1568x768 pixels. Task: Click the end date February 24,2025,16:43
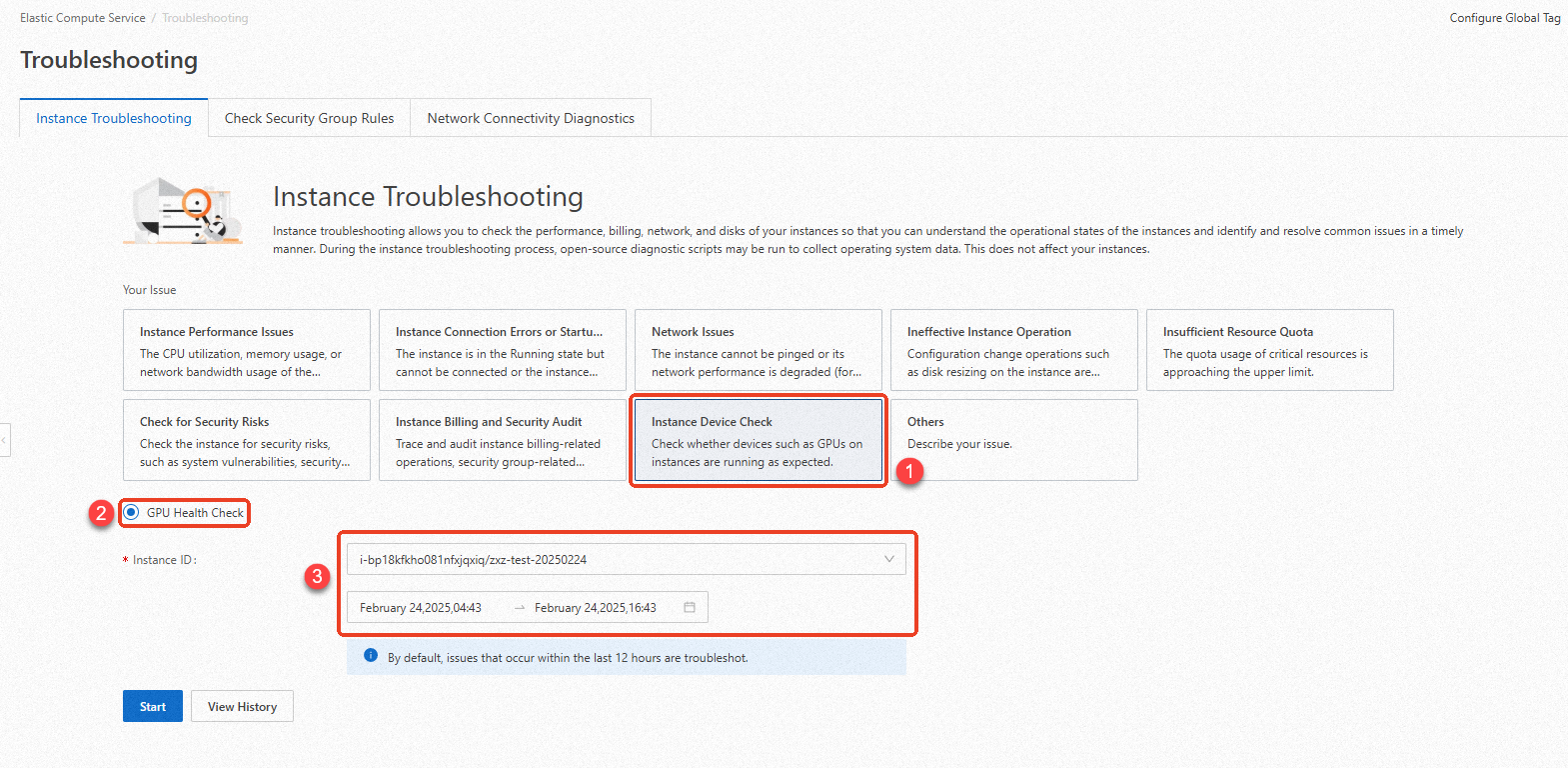596,608
